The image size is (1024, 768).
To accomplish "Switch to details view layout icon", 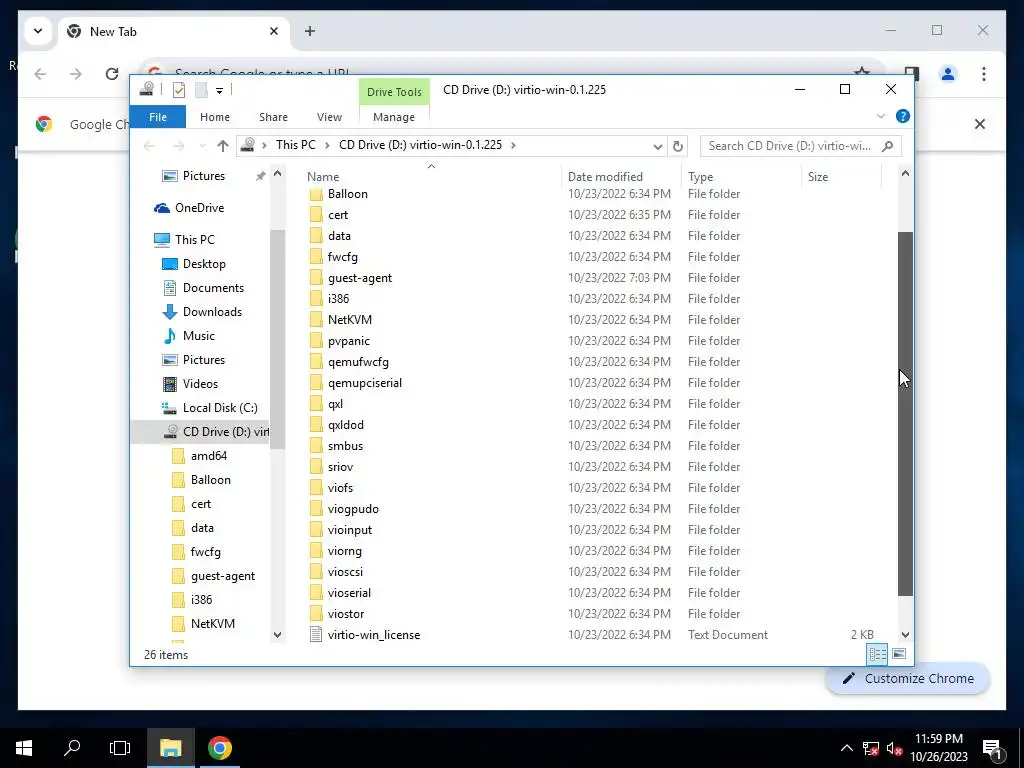I will click(x=877, y=654).
